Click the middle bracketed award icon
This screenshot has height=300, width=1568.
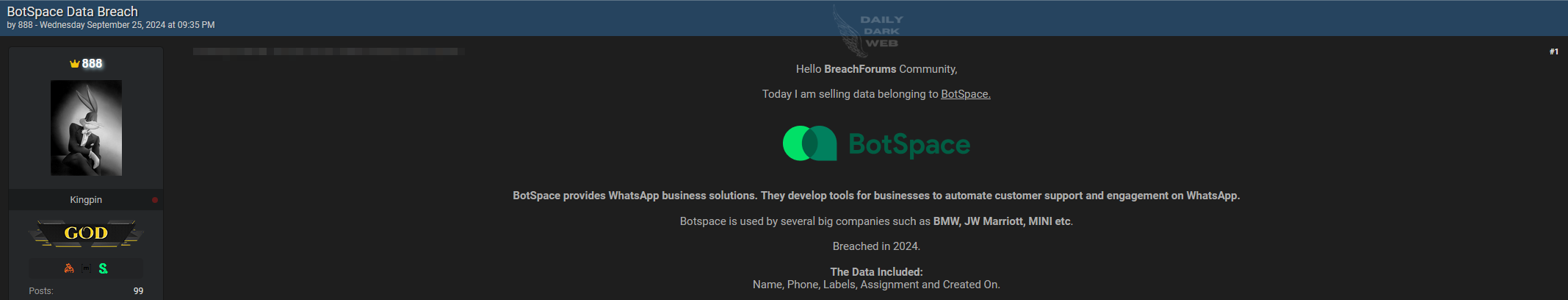[86, 268]
